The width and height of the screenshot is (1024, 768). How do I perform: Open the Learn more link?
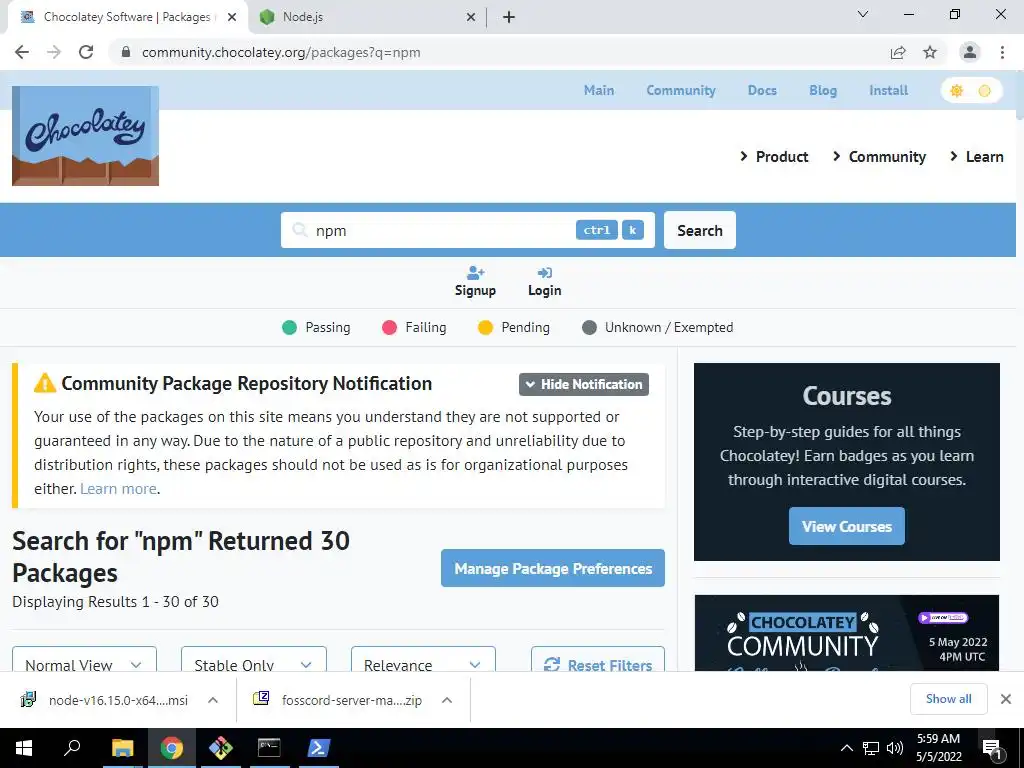pyautogui.click(x=118, y=488)
